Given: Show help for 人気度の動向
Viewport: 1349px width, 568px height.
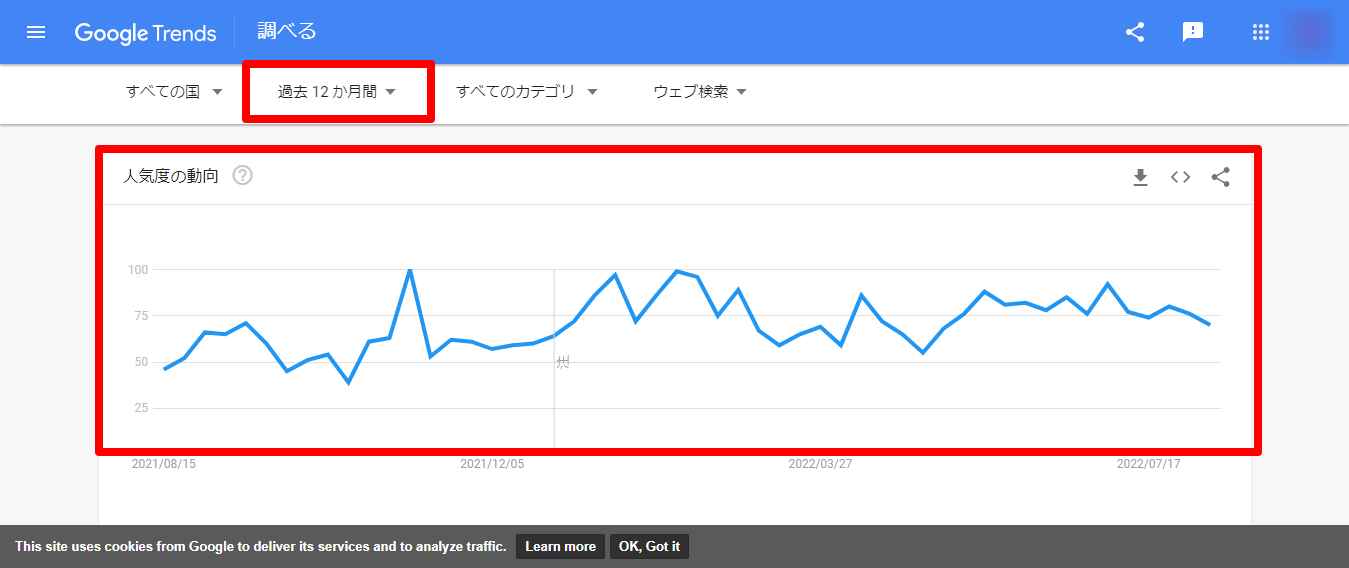Looking at the screenshot, I should (x=243, y=176).
